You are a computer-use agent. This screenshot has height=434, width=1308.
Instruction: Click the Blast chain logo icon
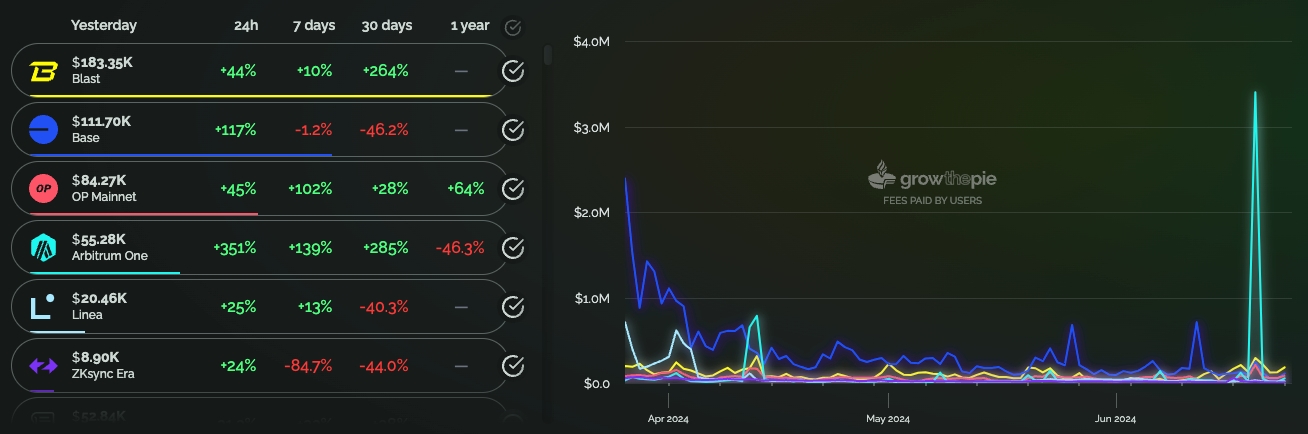(x=44, y=71)
